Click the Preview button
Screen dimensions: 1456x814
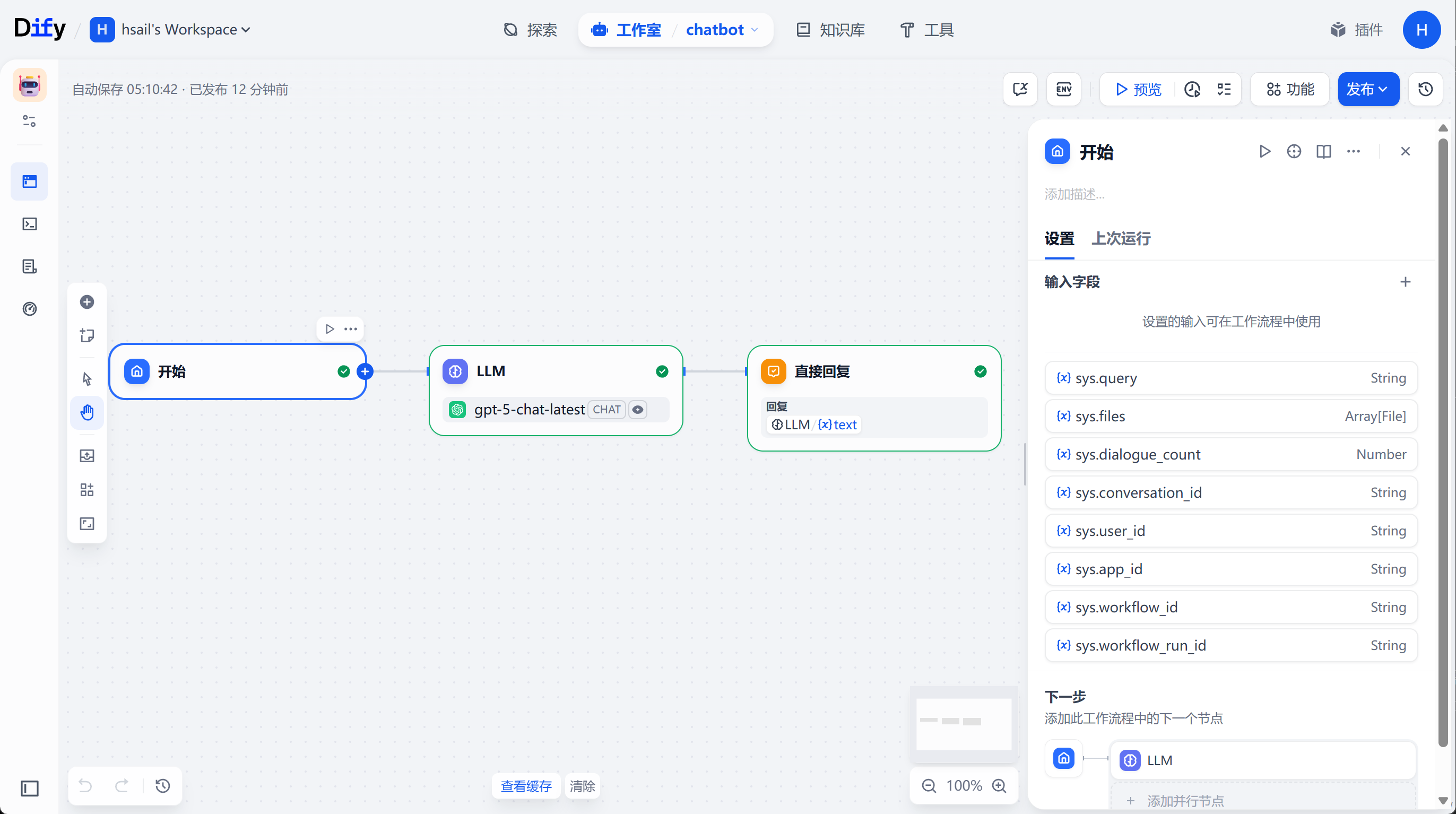coord(1138,89)
